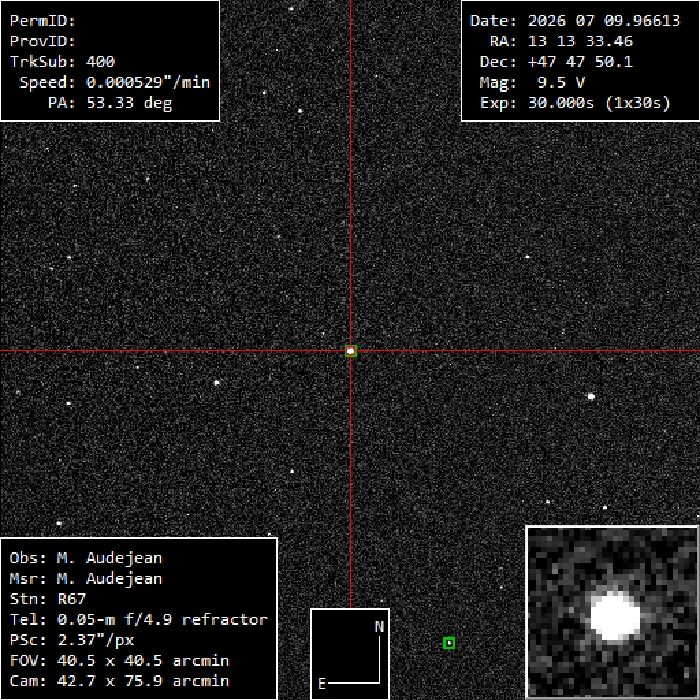
Task: Click the Exp 30.000s (1x30s) field
Action: 575,103
